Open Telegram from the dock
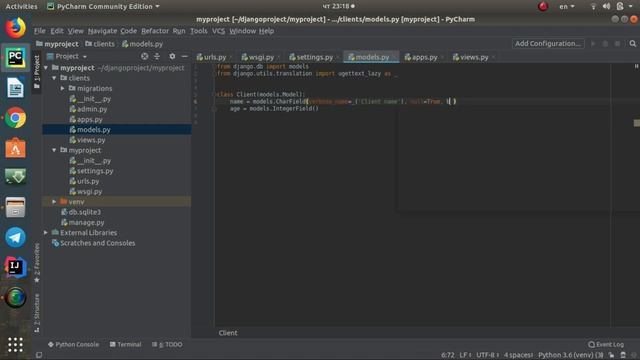This screenshot has height=360, width=640. click(16, 238)
